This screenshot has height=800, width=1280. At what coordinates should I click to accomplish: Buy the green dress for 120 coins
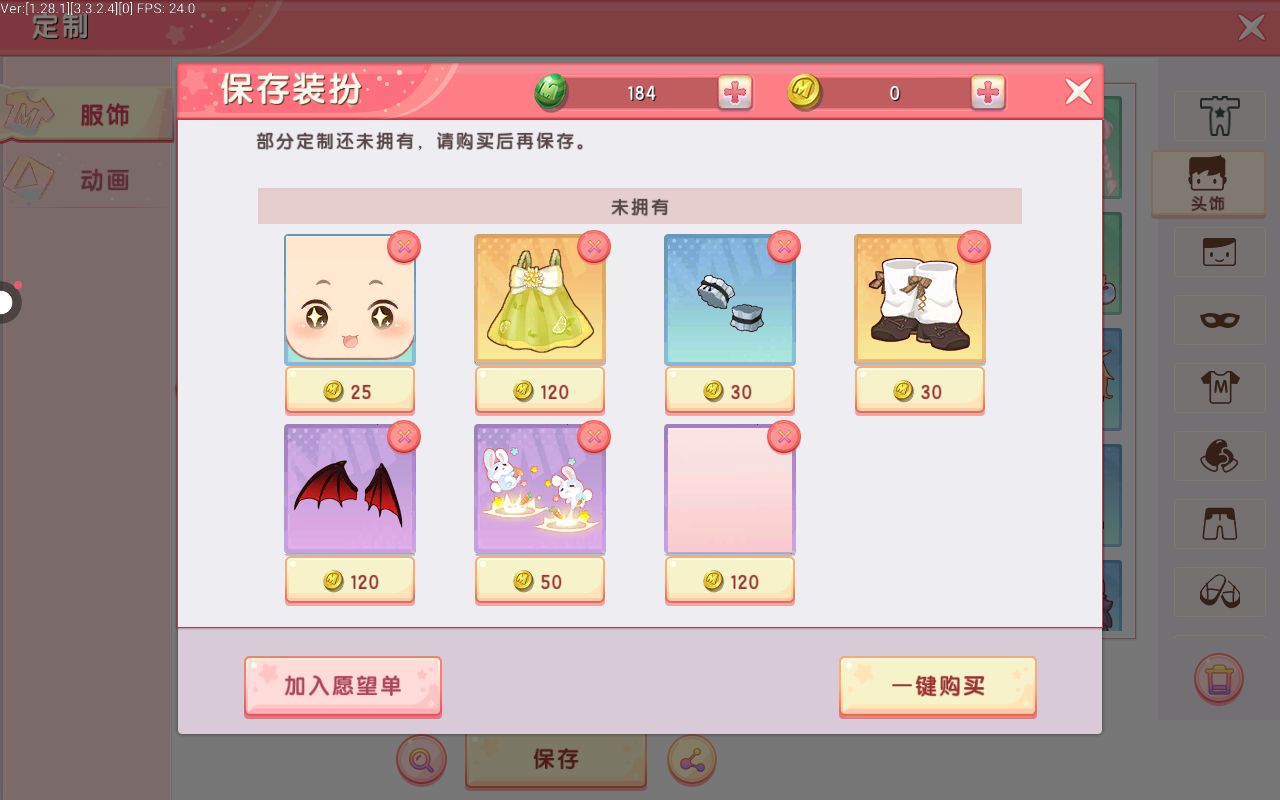(x=540, y=391)
